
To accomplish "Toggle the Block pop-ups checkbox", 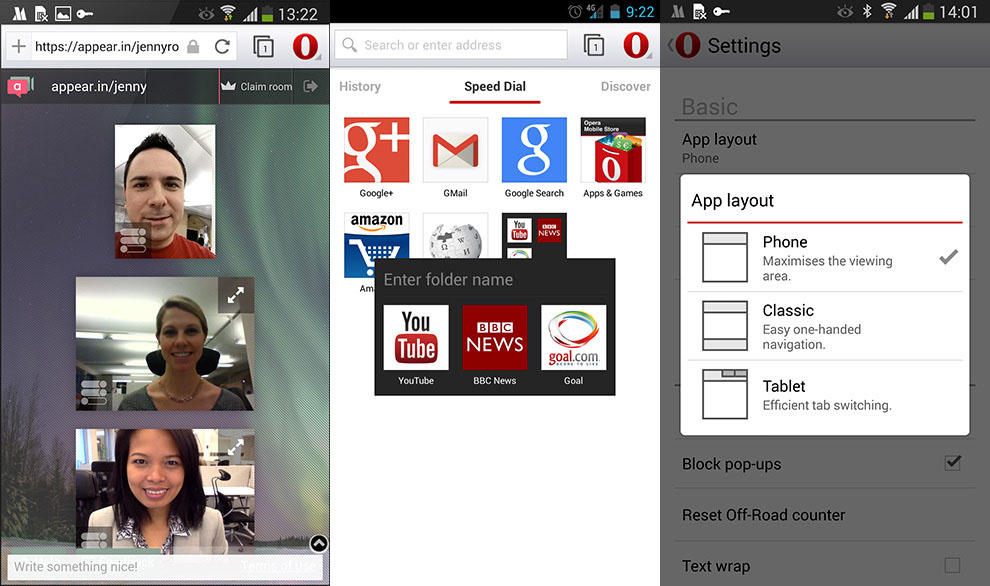I will tap(953, 463).
